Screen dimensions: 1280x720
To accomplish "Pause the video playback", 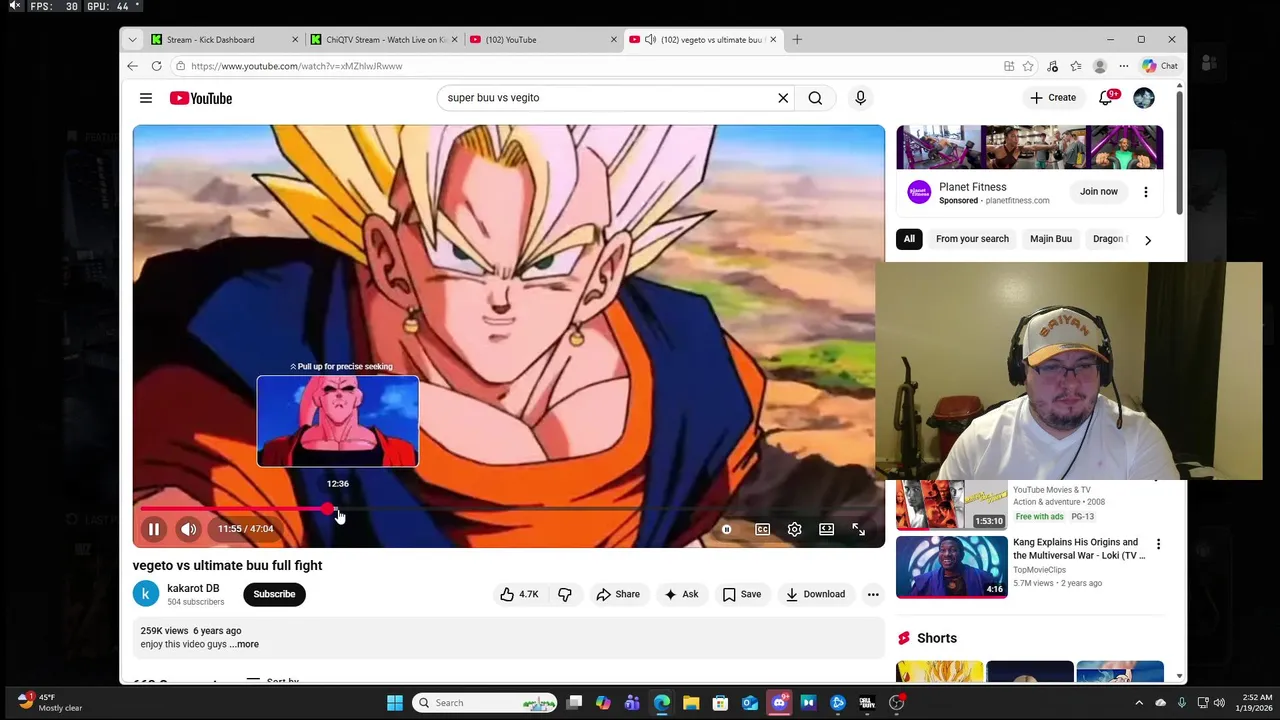I will [x=154, y=529].
